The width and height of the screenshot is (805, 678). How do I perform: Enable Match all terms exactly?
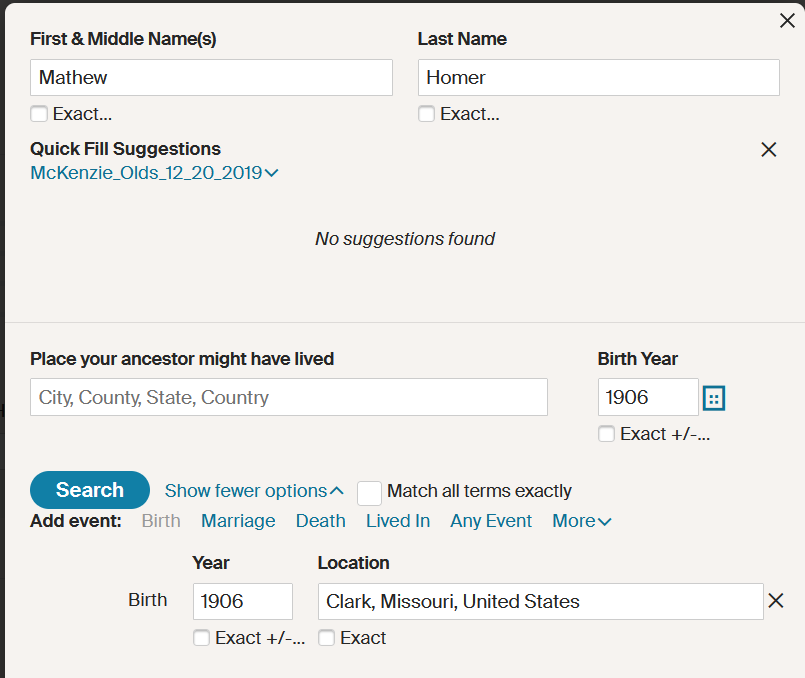point(370,492)
